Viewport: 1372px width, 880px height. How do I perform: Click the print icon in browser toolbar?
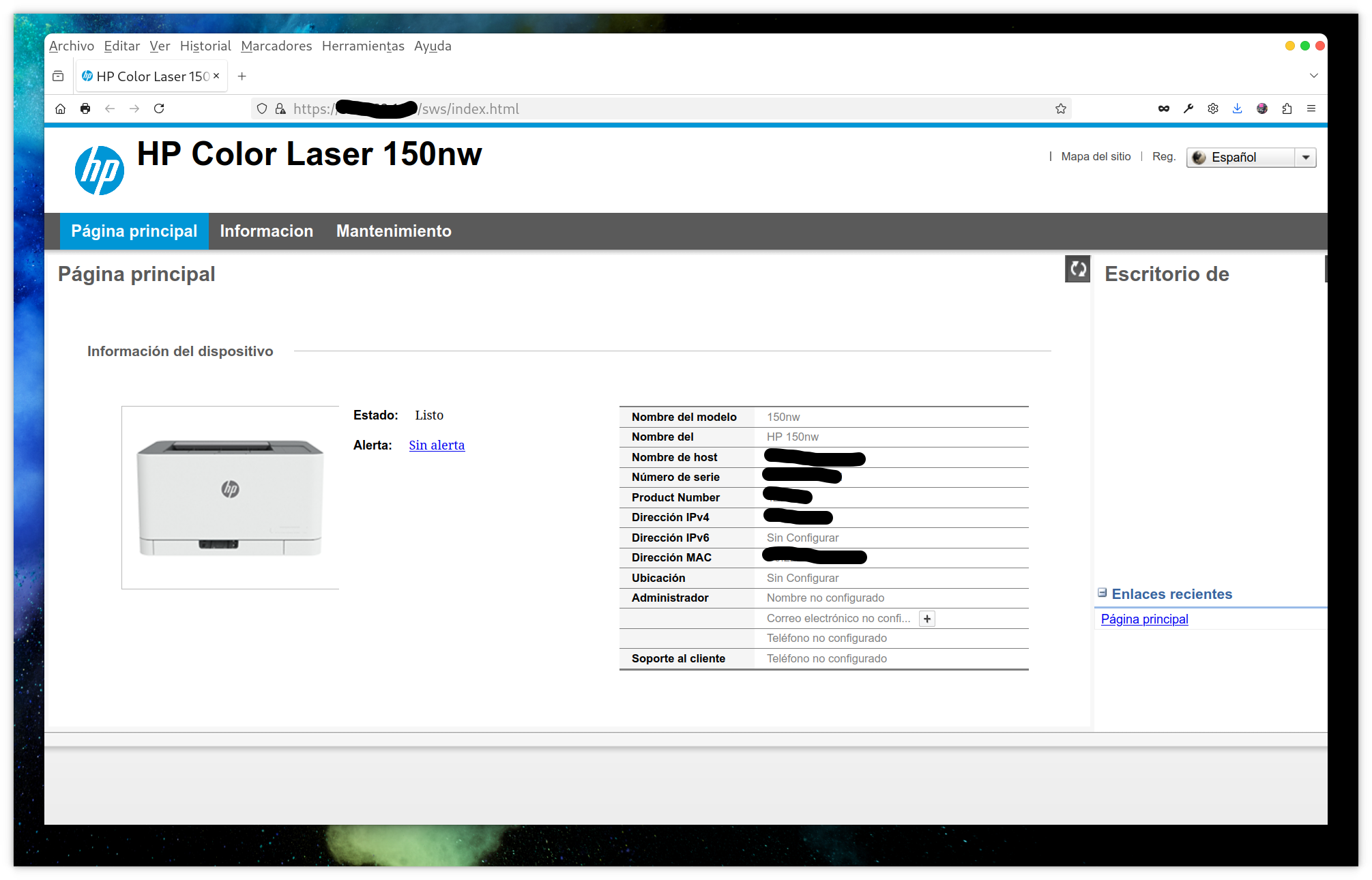[85, 108]
